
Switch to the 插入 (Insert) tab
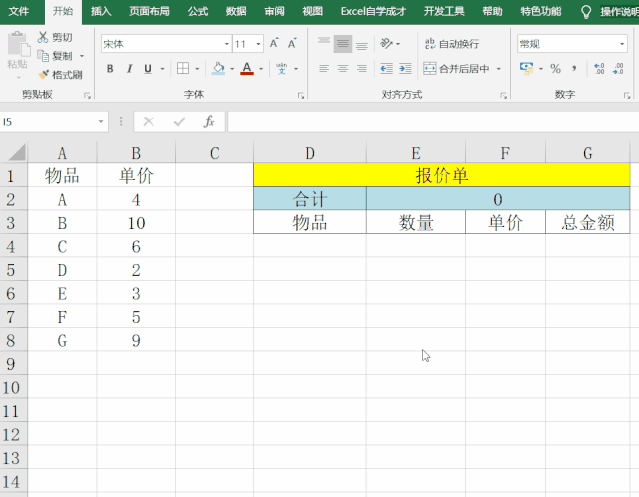pos(101,11)
